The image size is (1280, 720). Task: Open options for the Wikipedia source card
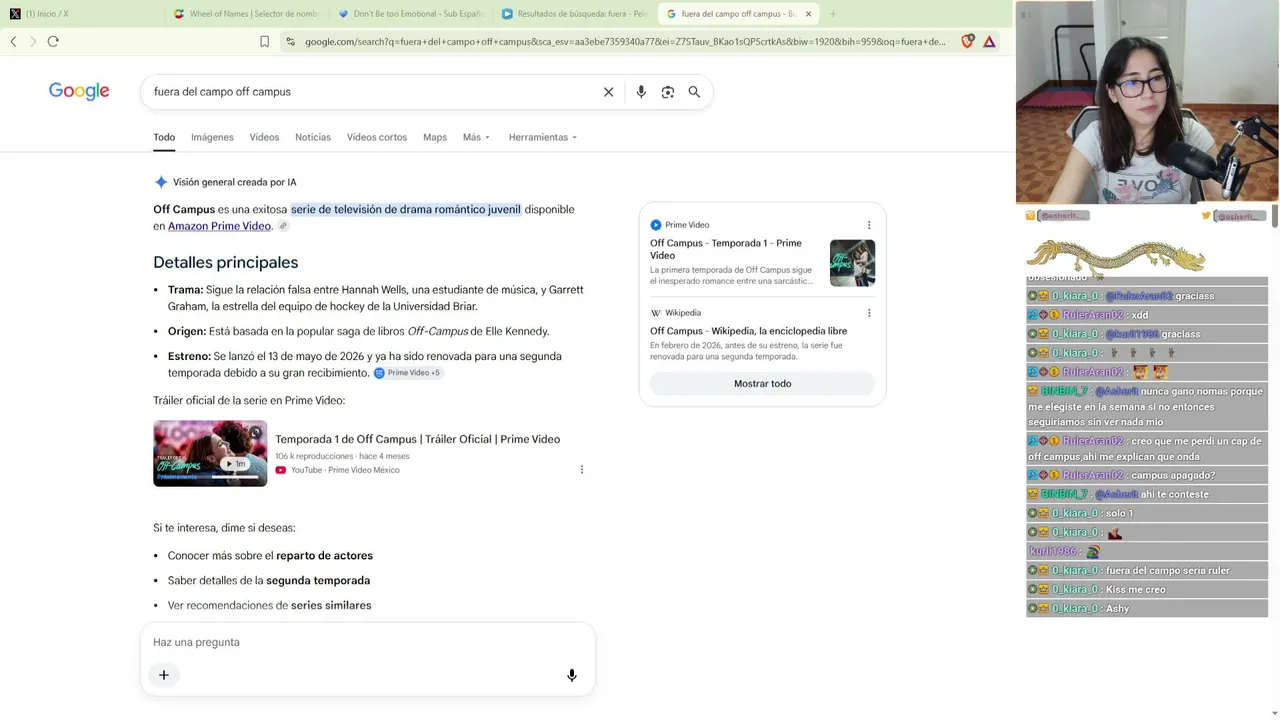pos(869,313)
